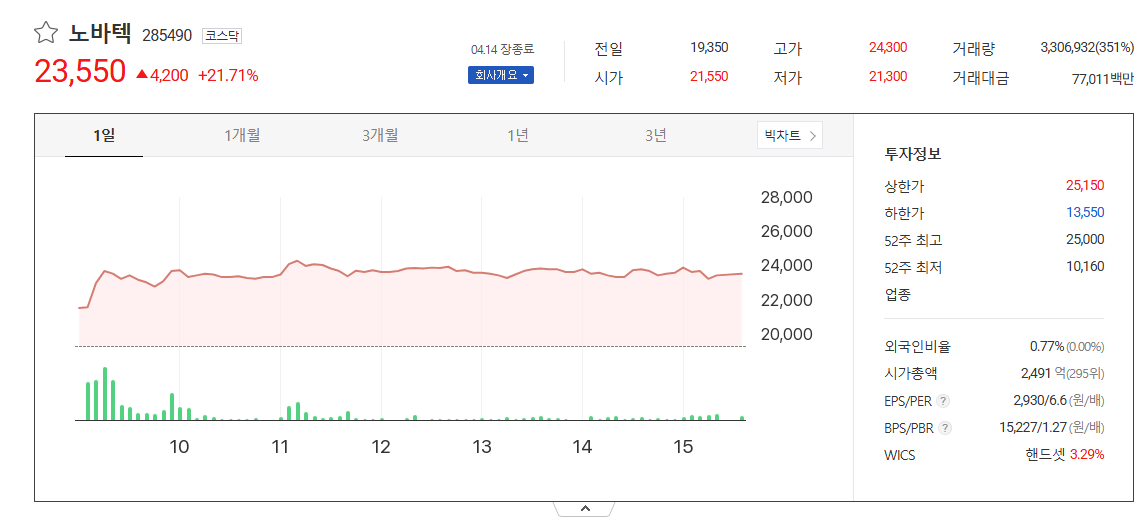This screenshot has height=521, width=1145.
Task: Click the 10 hour label on the chart axis
Action: 180,446
